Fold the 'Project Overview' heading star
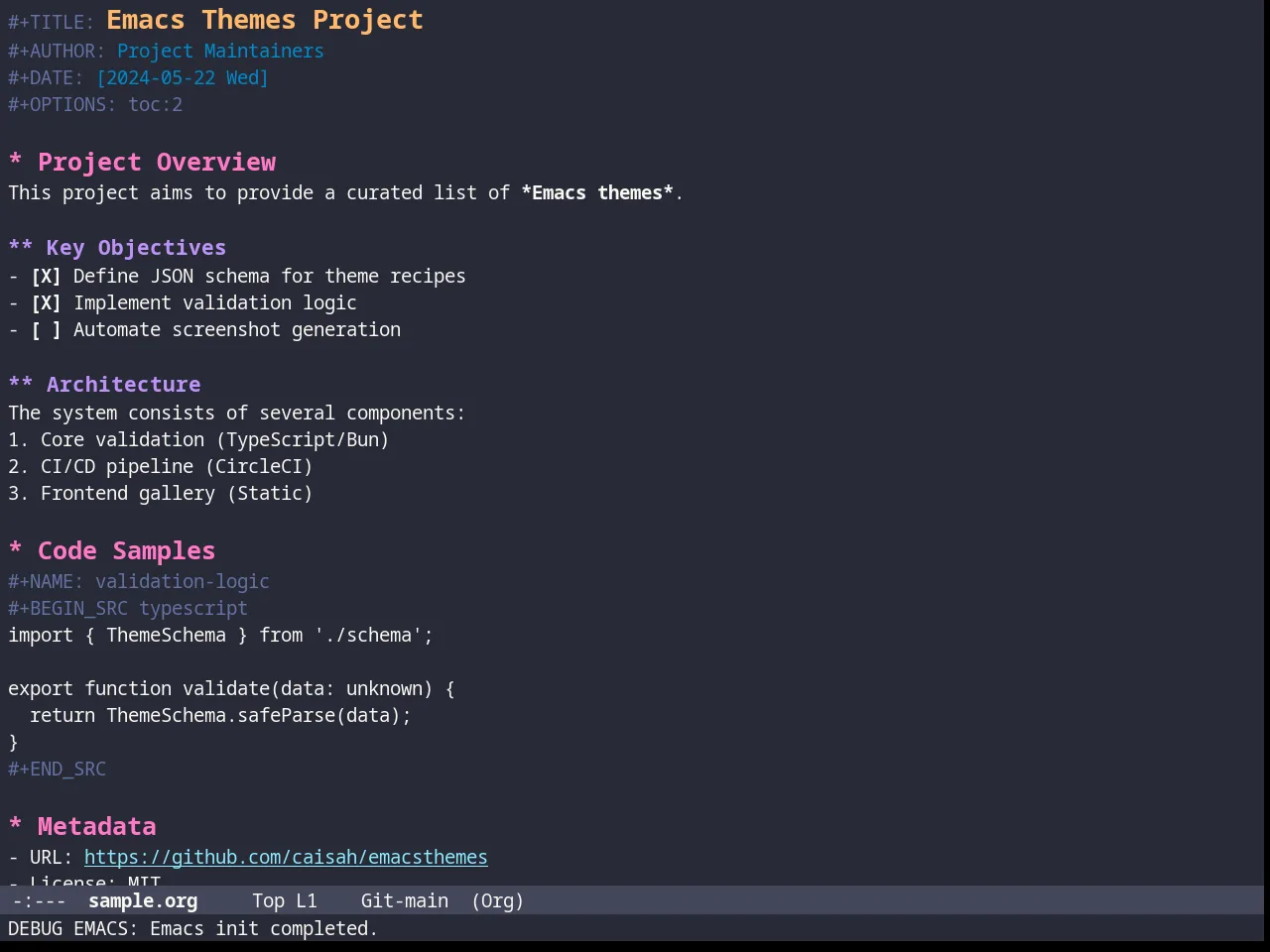Viewport: 1270px width, 952px height. [x=16, y=162]
